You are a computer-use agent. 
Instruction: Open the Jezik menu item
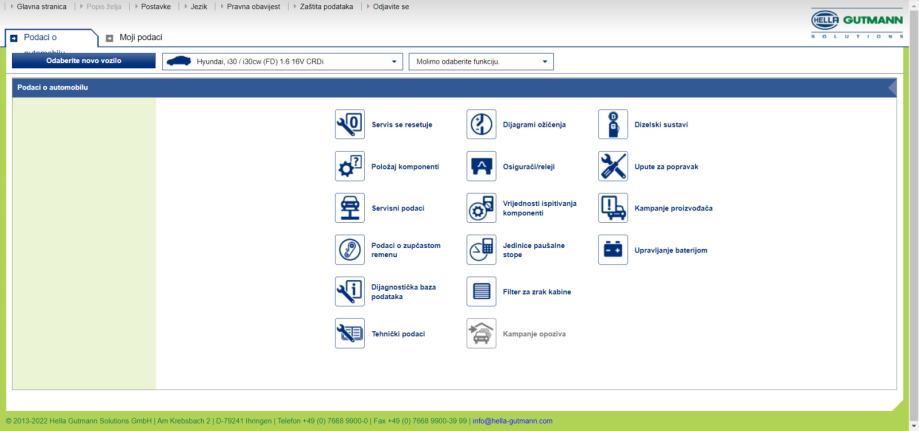click(x=199, y=6)
